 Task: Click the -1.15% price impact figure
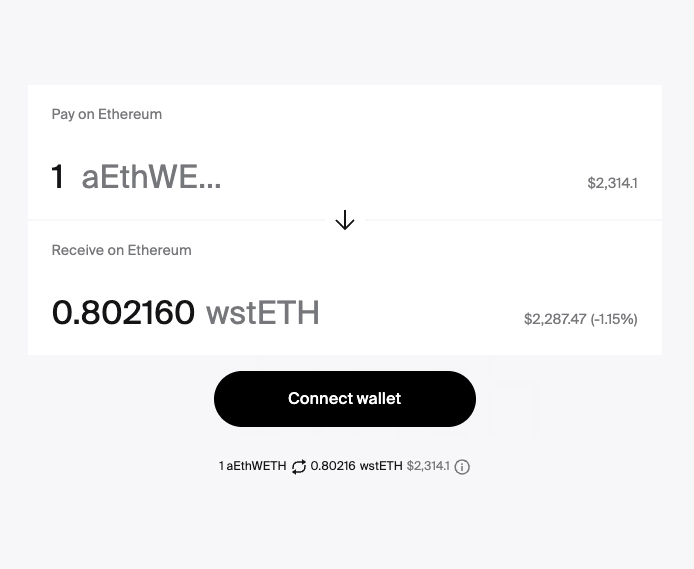point(614,319)
